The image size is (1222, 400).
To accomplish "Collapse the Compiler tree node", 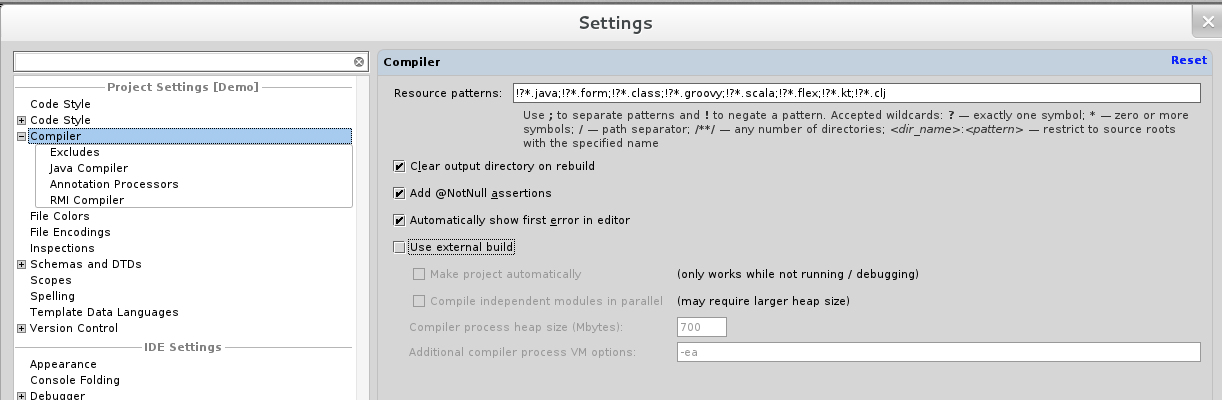I will point(21,137).
